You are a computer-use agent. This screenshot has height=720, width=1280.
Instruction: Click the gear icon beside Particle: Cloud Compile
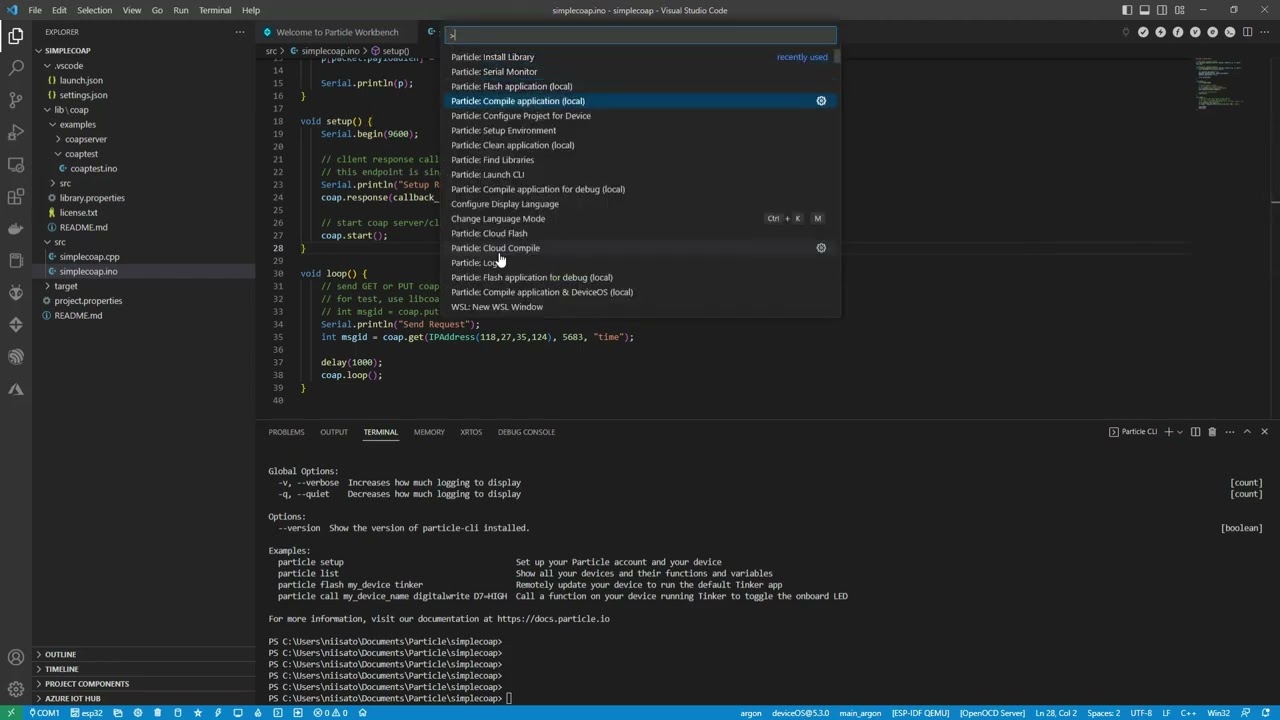(821, 248)
